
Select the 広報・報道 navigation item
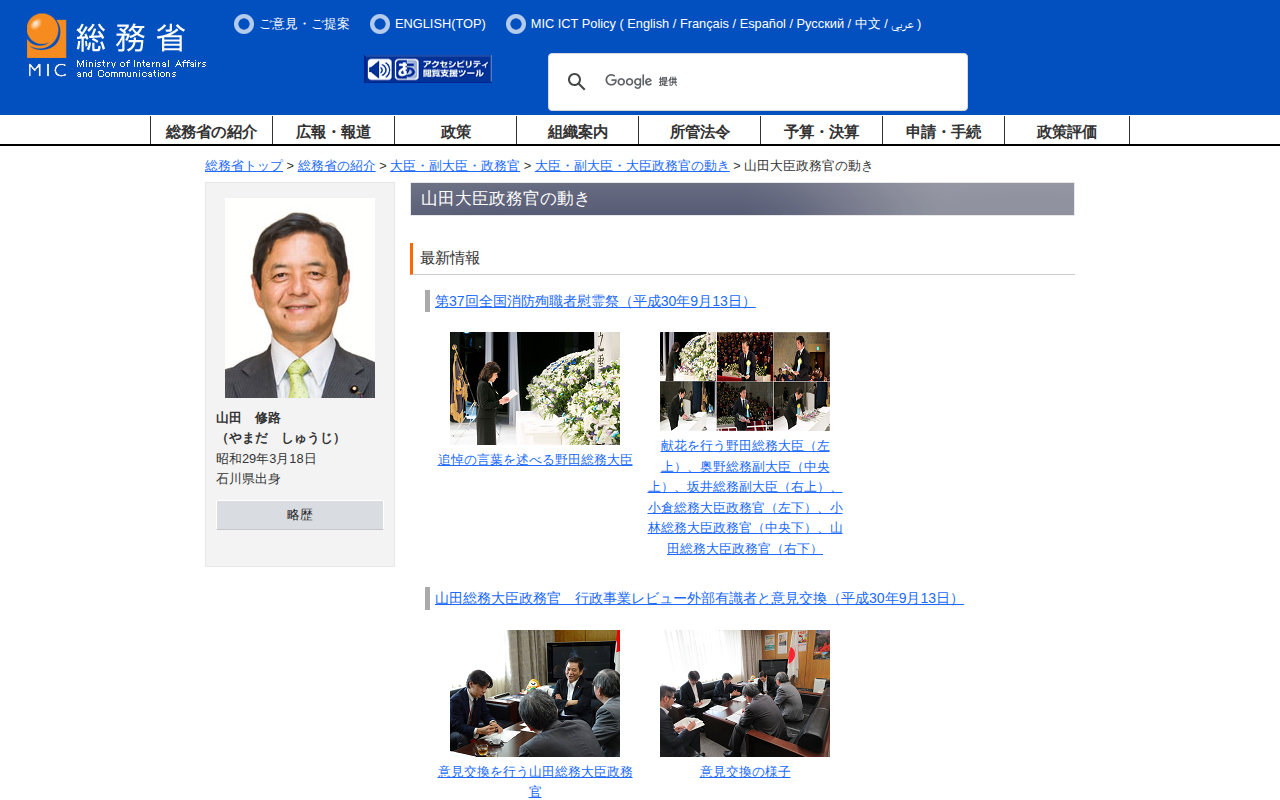pos(333,131)
